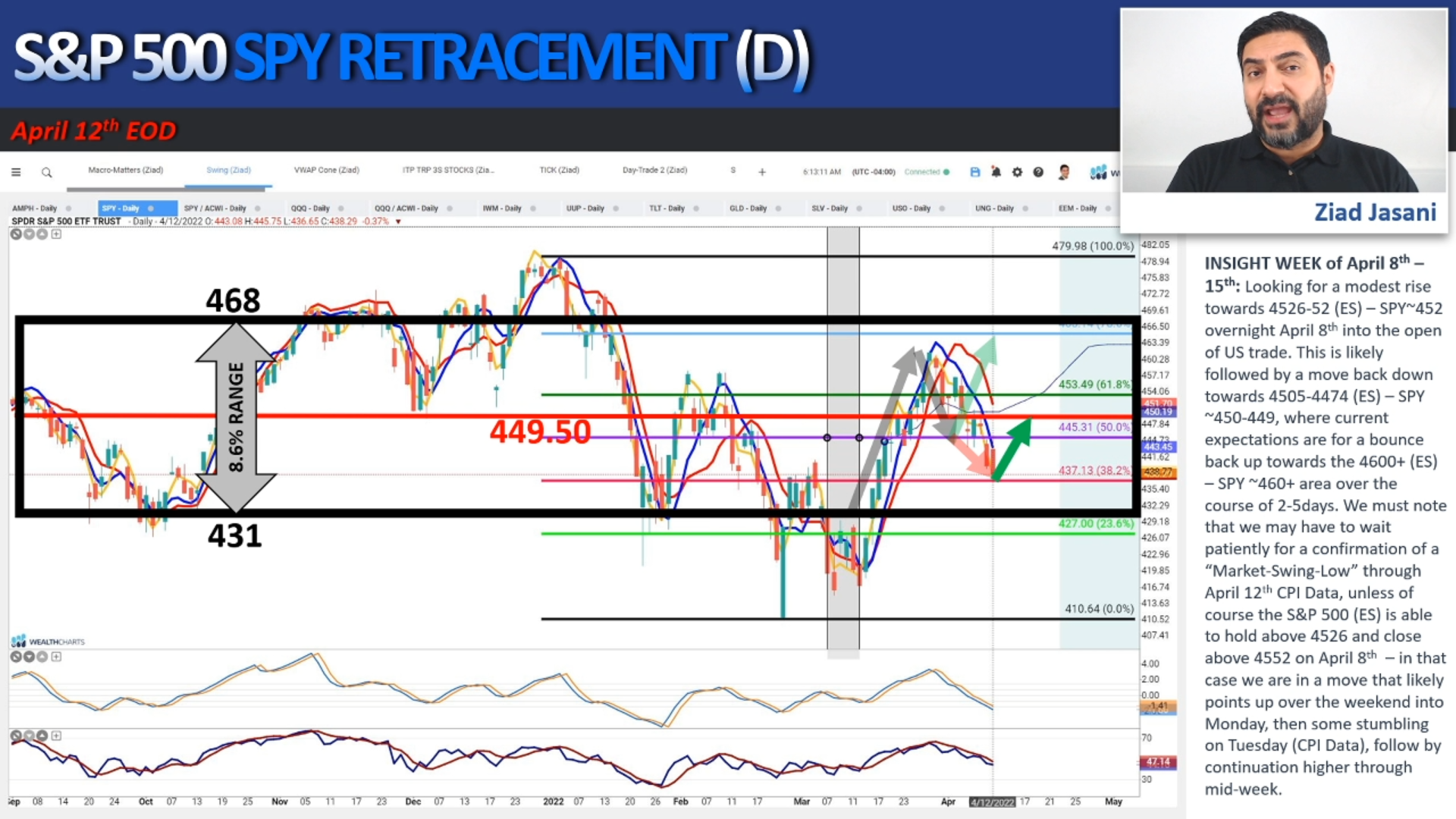
Task: Toggle the dot on the TLT - Daily tab
Action: [x=696, y=209]
